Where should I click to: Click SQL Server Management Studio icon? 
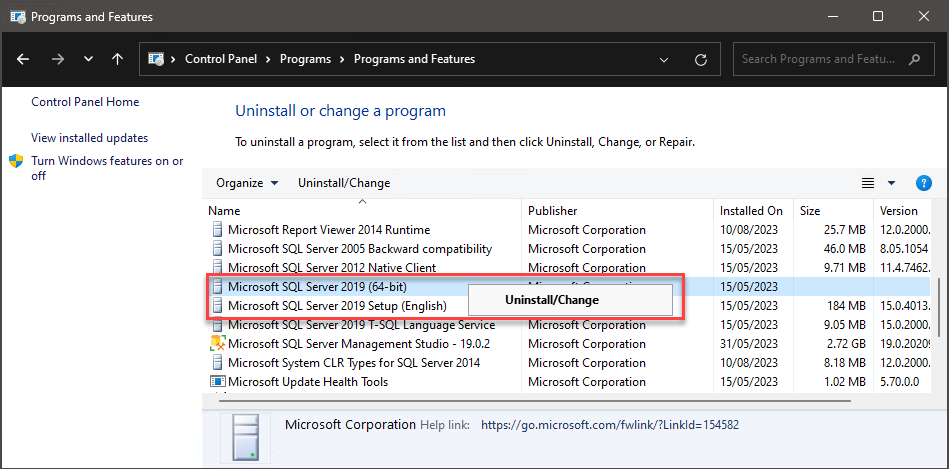[x=217, y=344]
